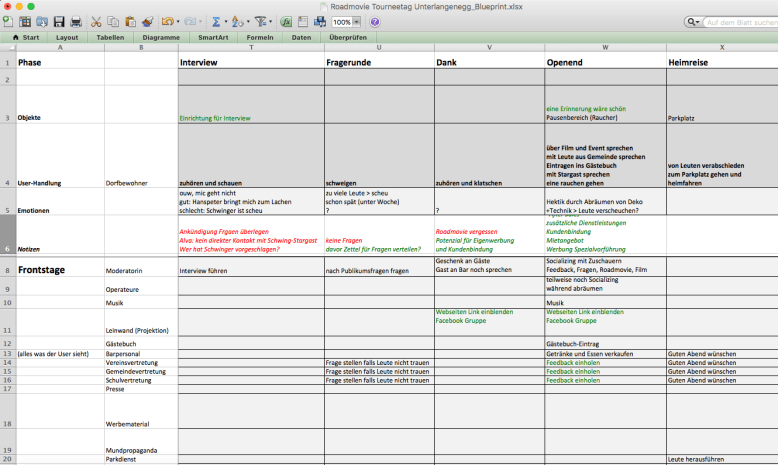This screenshot has height=465, width=778.
Task: Open the media browser
Action: [320, 21]
